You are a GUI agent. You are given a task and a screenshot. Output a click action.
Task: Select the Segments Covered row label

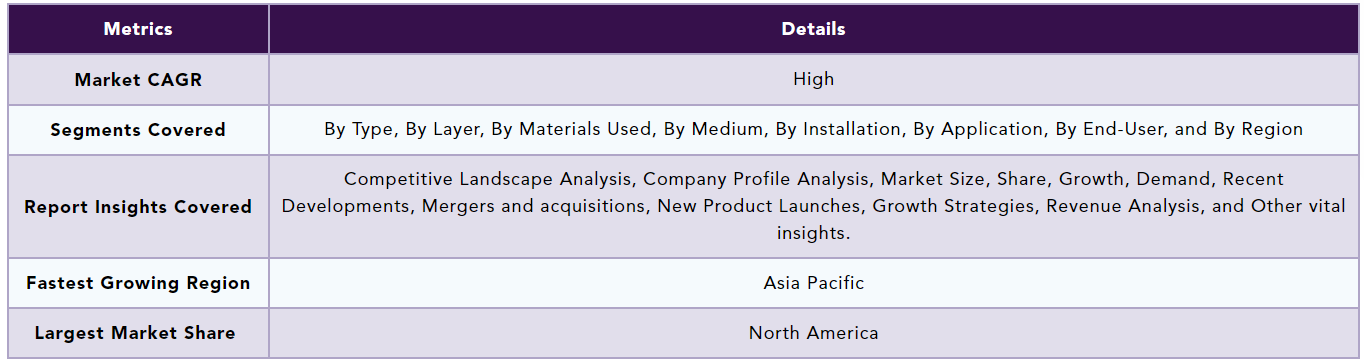(138, 130)
